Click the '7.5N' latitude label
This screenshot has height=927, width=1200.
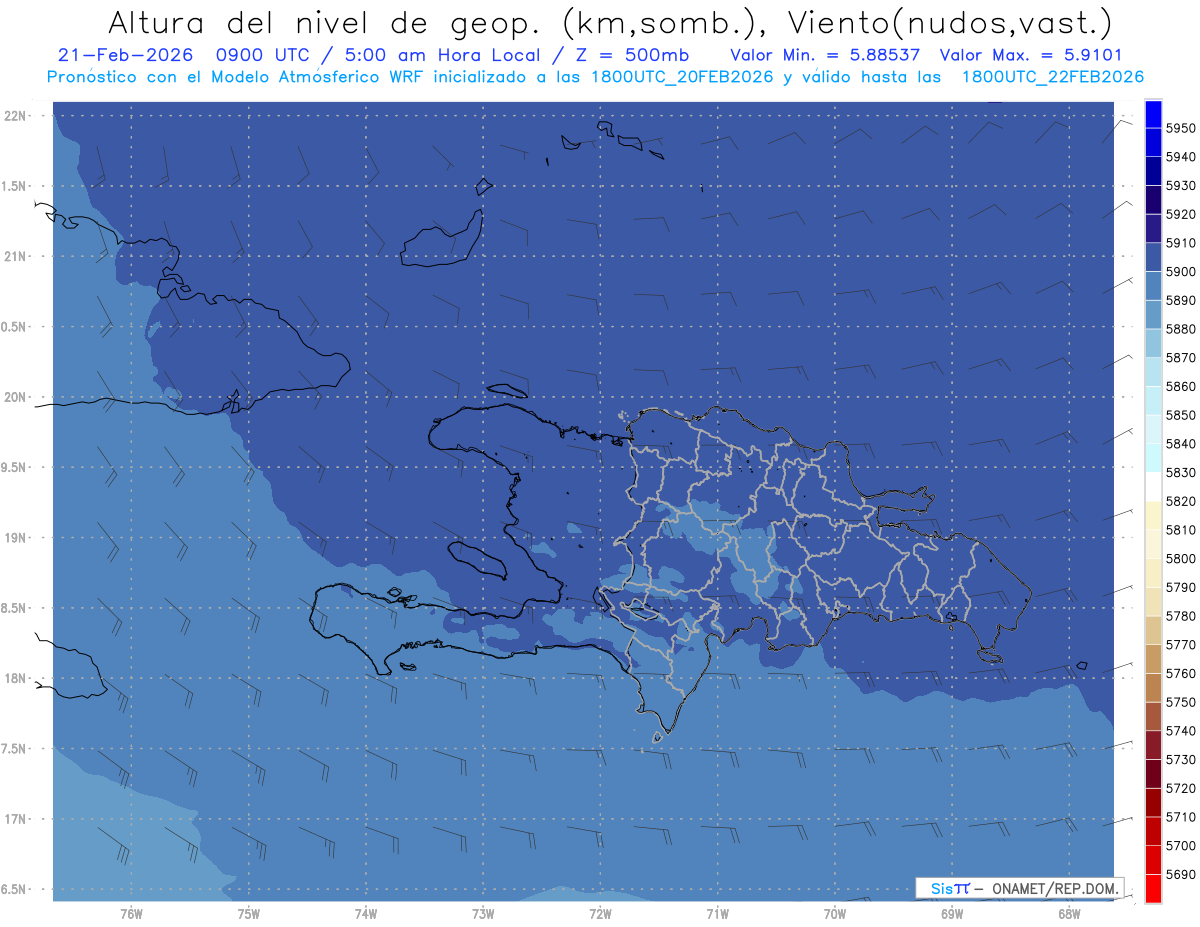click(14, 749)
